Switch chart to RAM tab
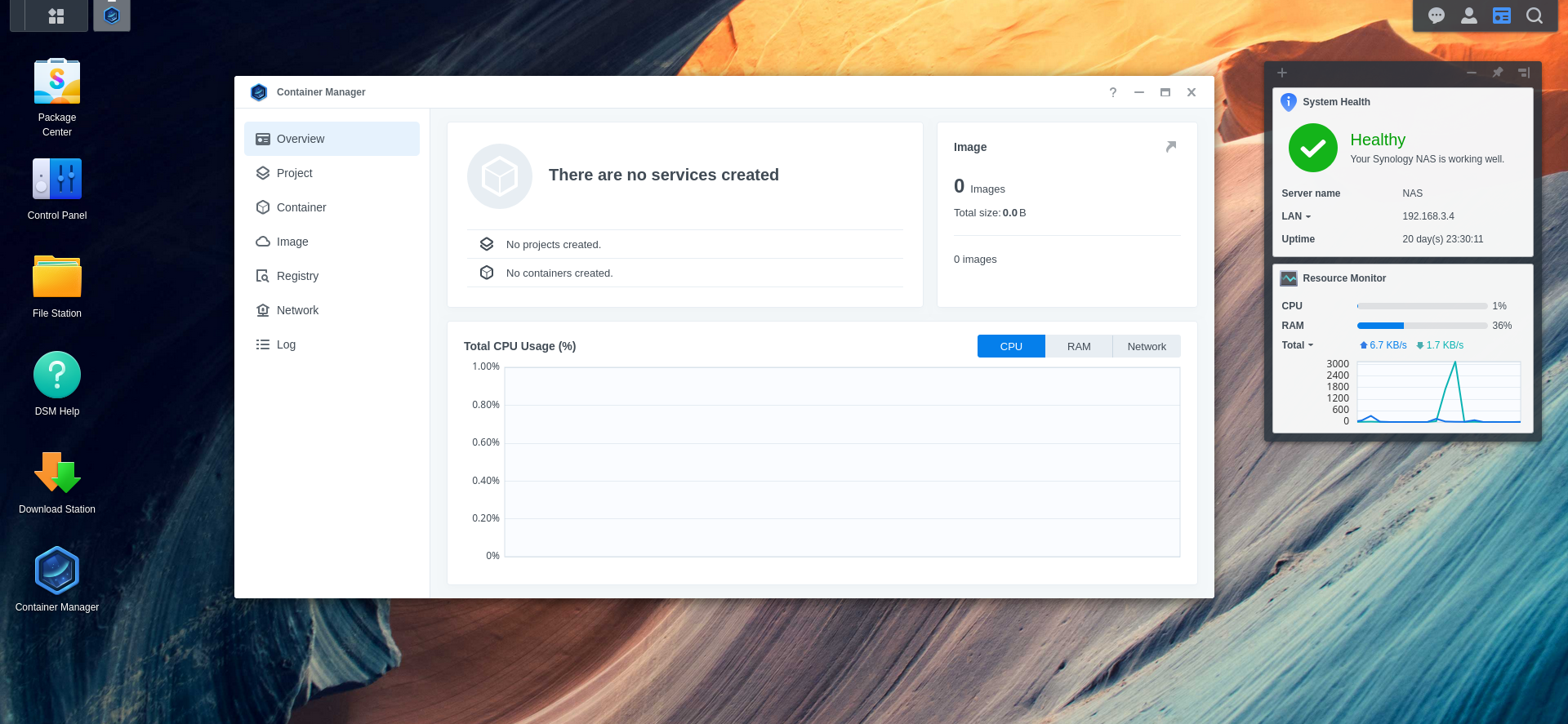Viewport: 1568px width, 724px height. point(1079,346)
